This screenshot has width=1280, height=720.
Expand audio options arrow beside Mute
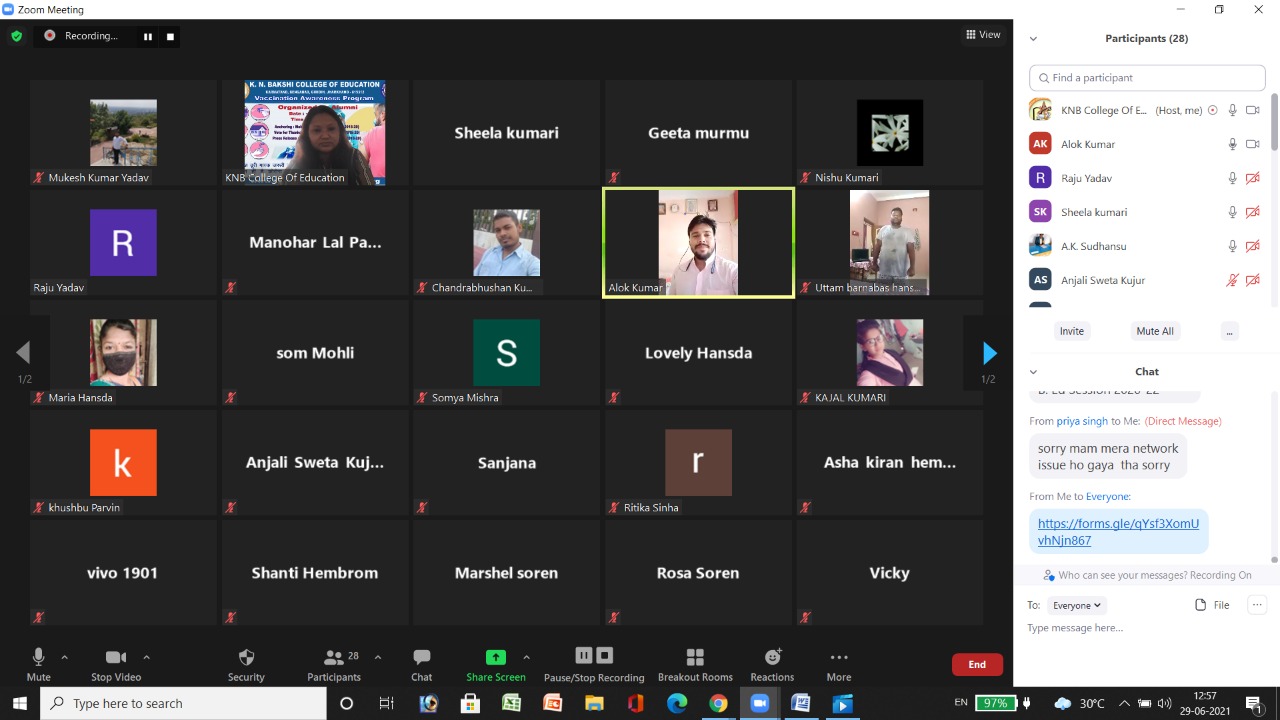point(65,657)
